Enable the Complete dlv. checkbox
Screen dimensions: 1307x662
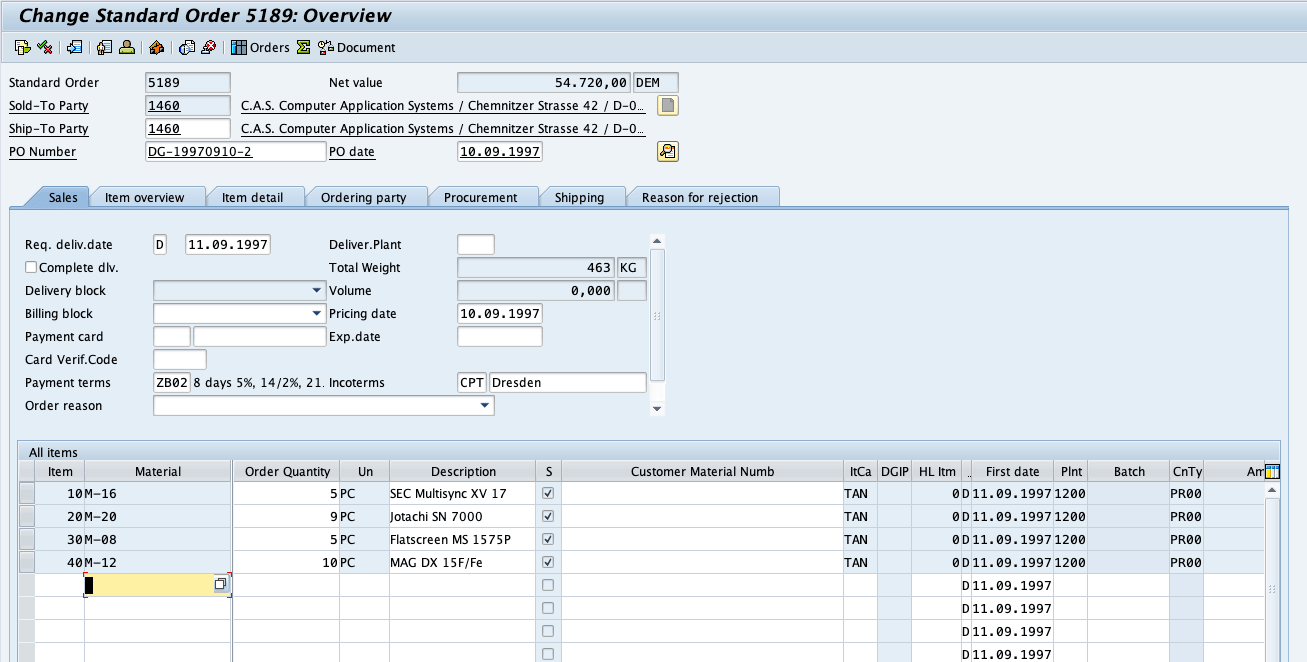point(31,267)
